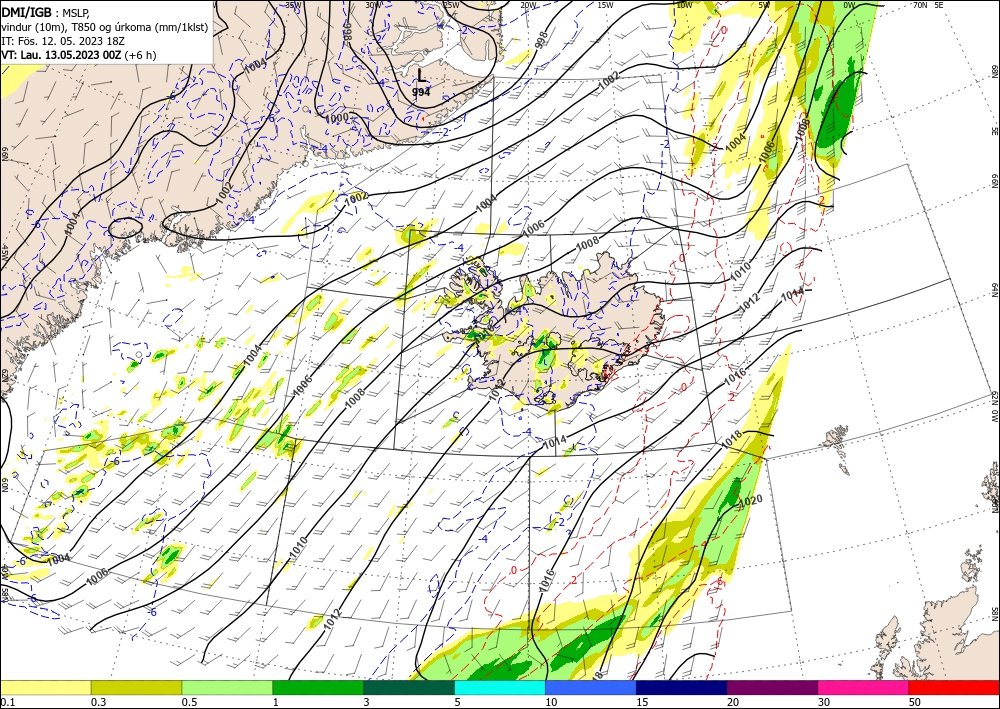The height and width of the screenshot is (709, 1000).
Task: Click the navy 15–20 mm legend segment
Action: point(682,687)
